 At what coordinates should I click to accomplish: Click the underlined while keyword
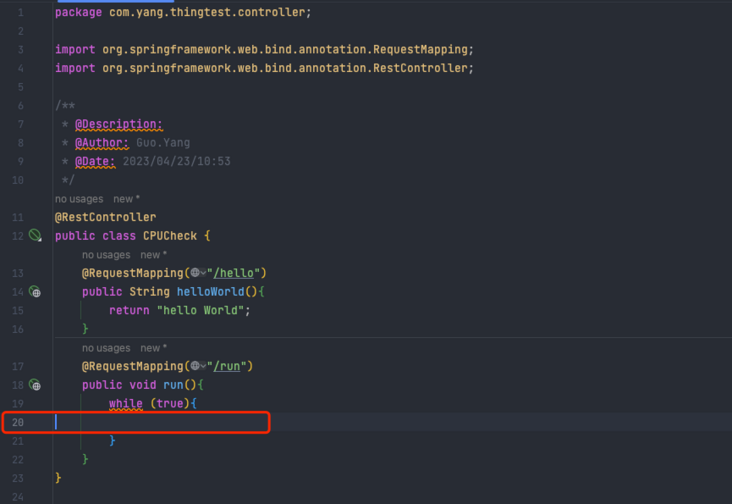pos(126,403)
